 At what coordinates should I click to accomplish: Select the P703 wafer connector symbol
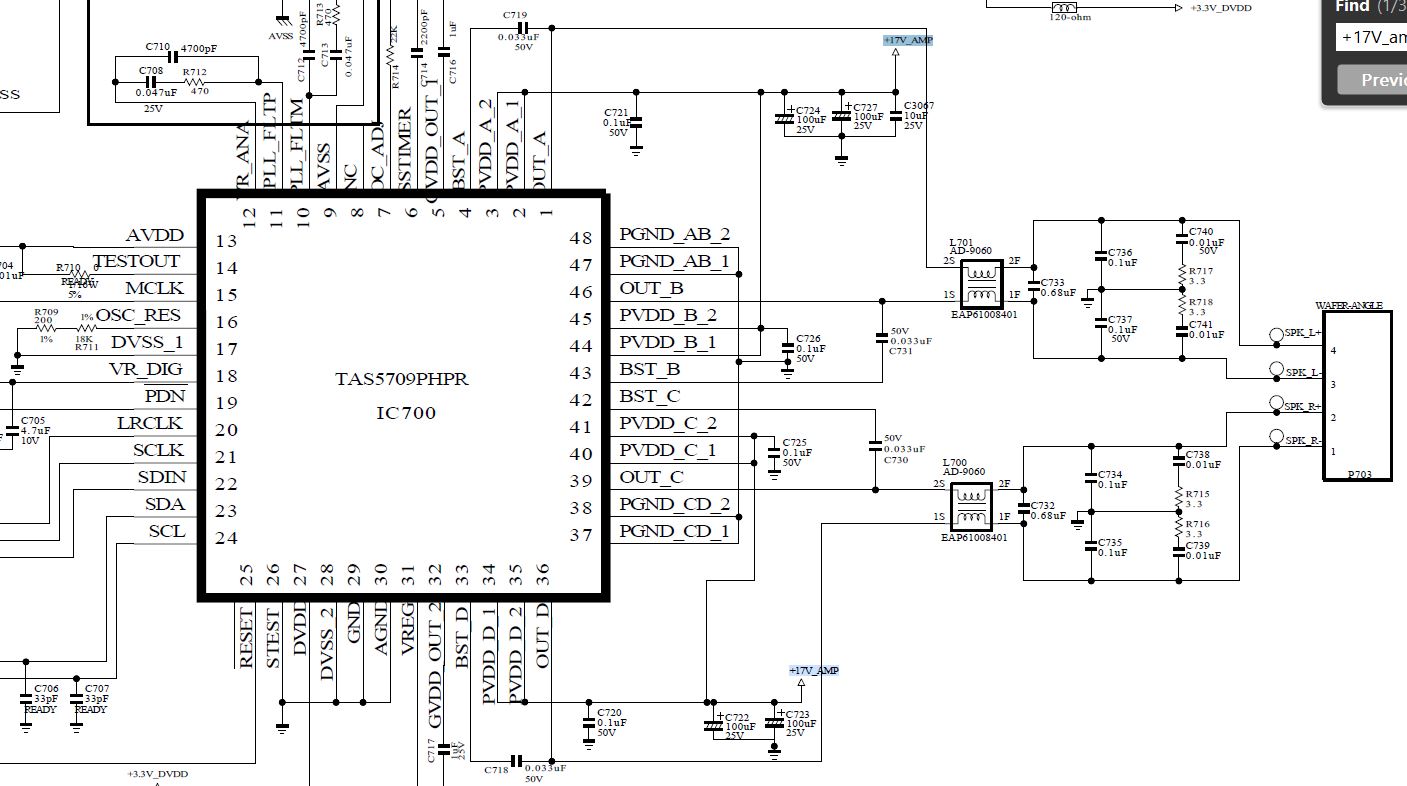[1357, 395]
